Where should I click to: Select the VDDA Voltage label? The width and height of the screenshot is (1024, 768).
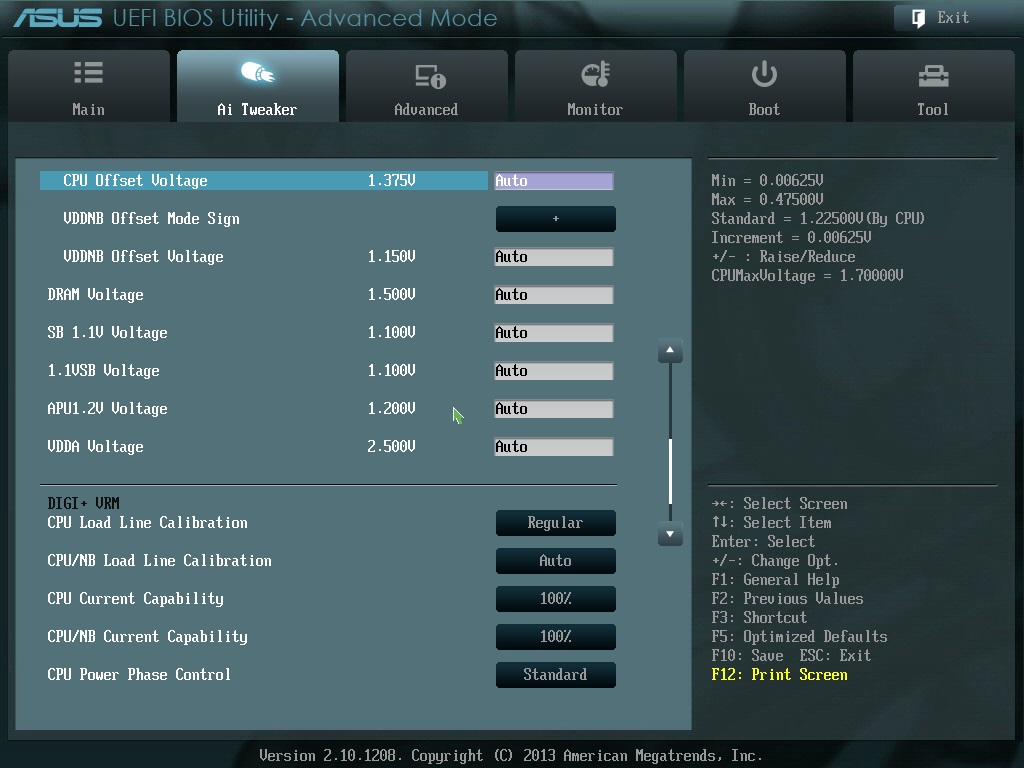coord(95,446)
